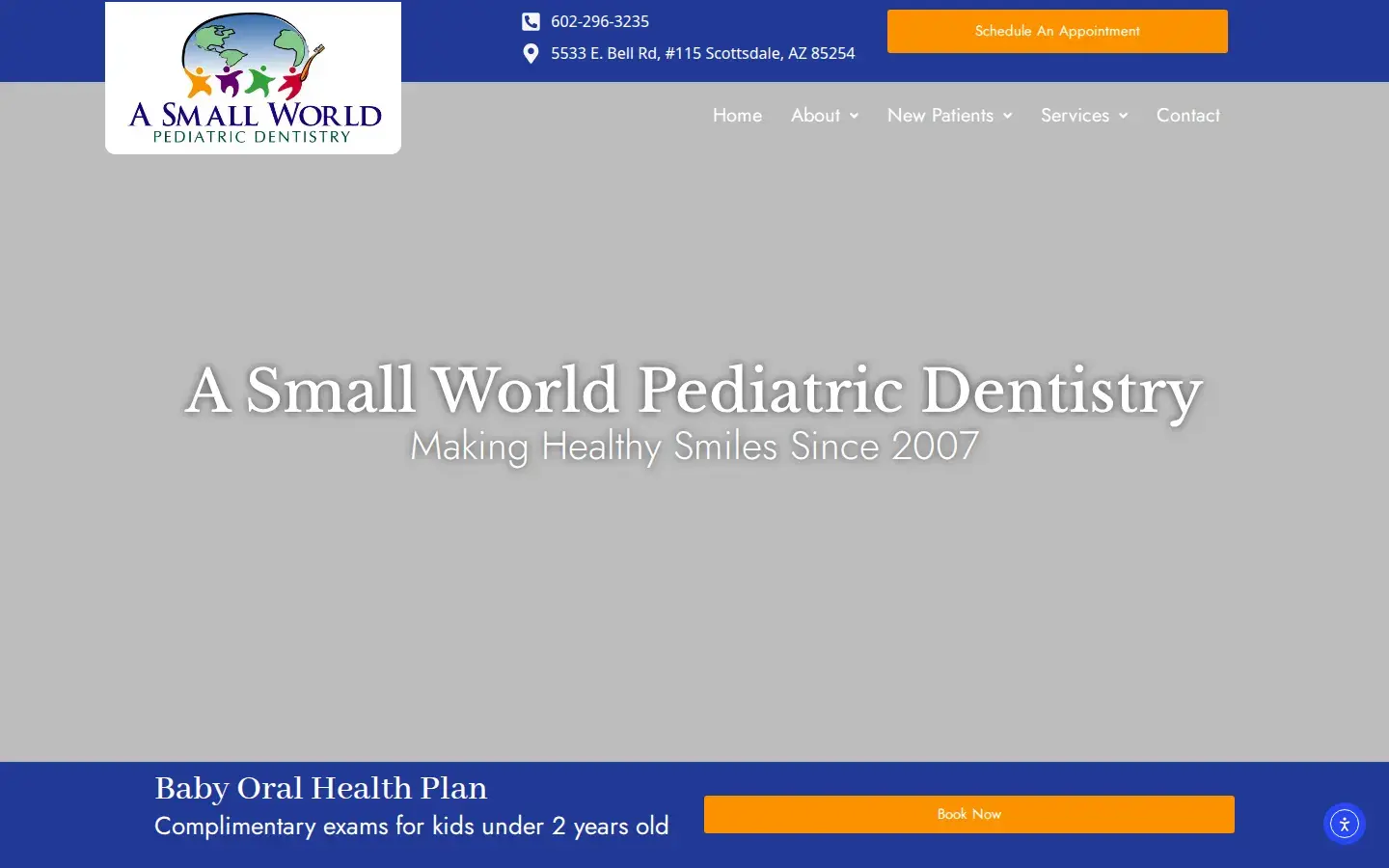Go to the Home menu item

(737, 115)
